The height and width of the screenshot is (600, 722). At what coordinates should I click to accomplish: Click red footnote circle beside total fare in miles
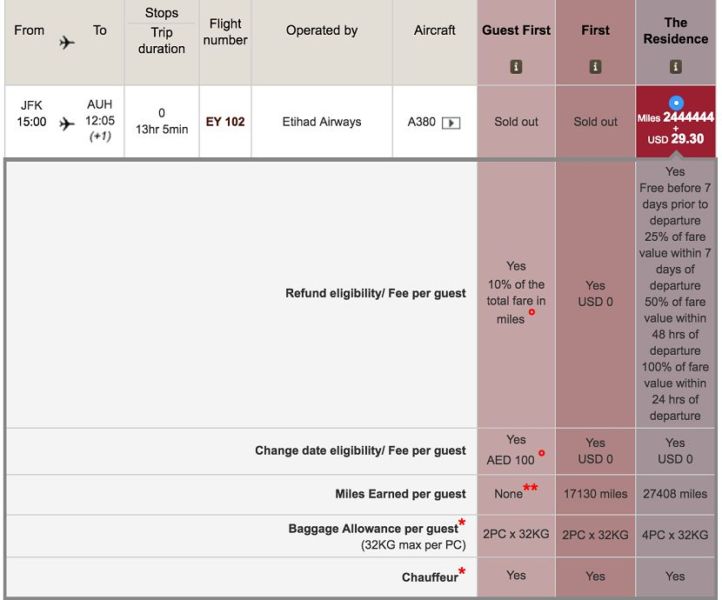[x=532, y=312]
